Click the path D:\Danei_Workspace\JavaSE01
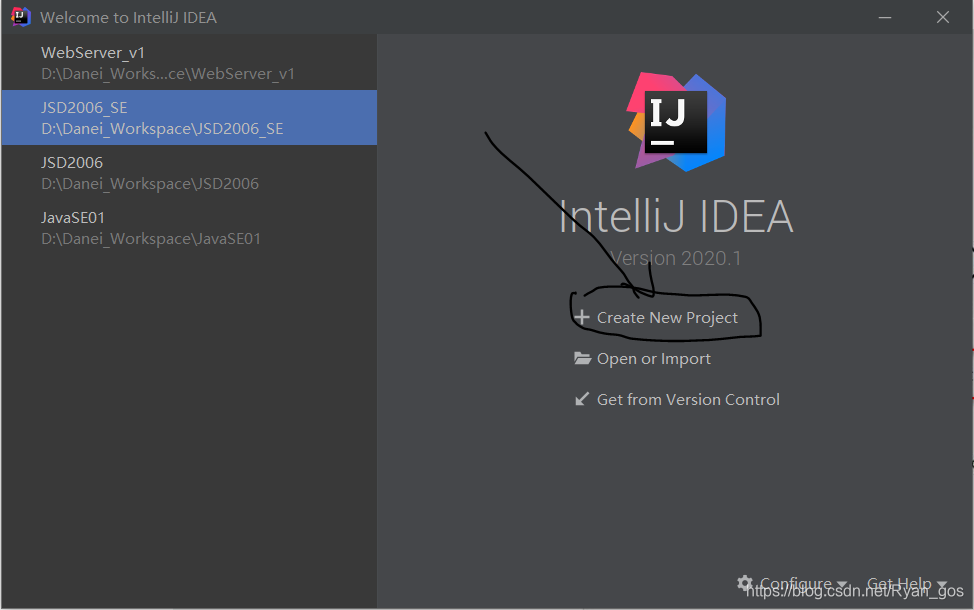The height and width of the screenshot is (610, 974). [x=151, y=239]
